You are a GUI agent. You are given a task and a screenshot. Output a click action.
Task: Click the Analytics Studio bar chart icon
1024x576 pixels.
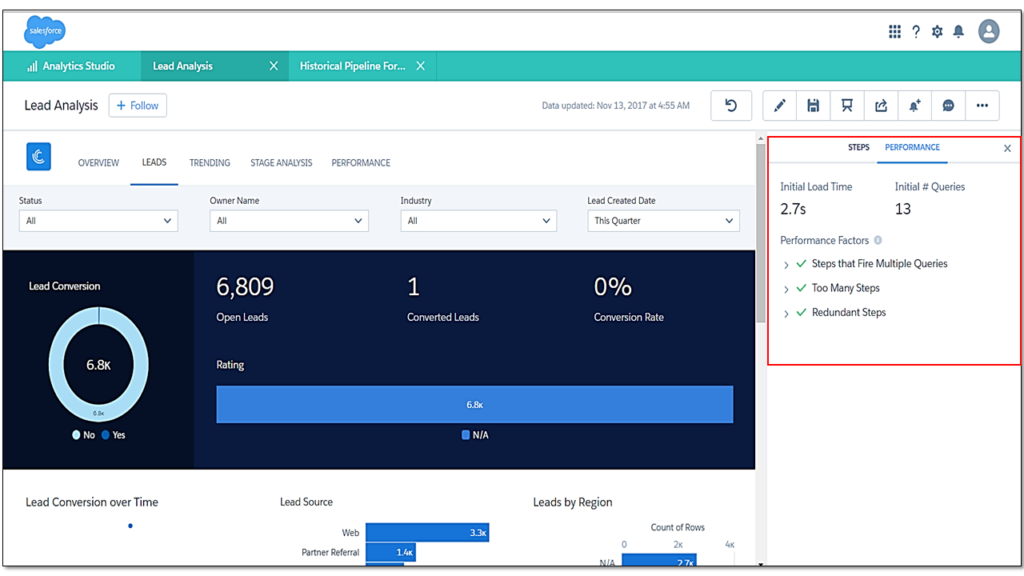pyautogui.click(x=32, y=66)
